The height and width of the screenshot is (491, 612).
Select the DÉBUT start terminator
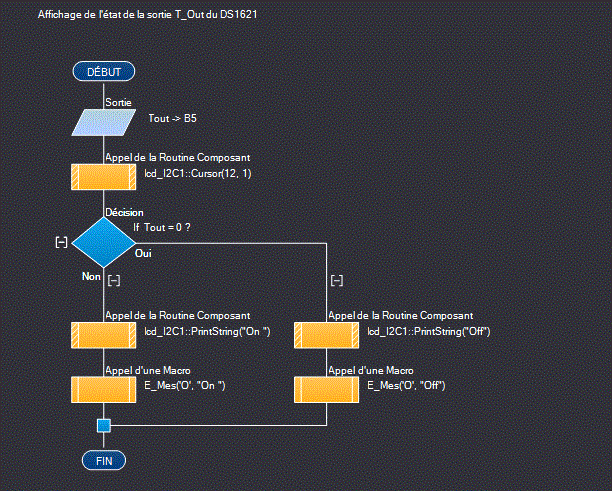(103, 71)
